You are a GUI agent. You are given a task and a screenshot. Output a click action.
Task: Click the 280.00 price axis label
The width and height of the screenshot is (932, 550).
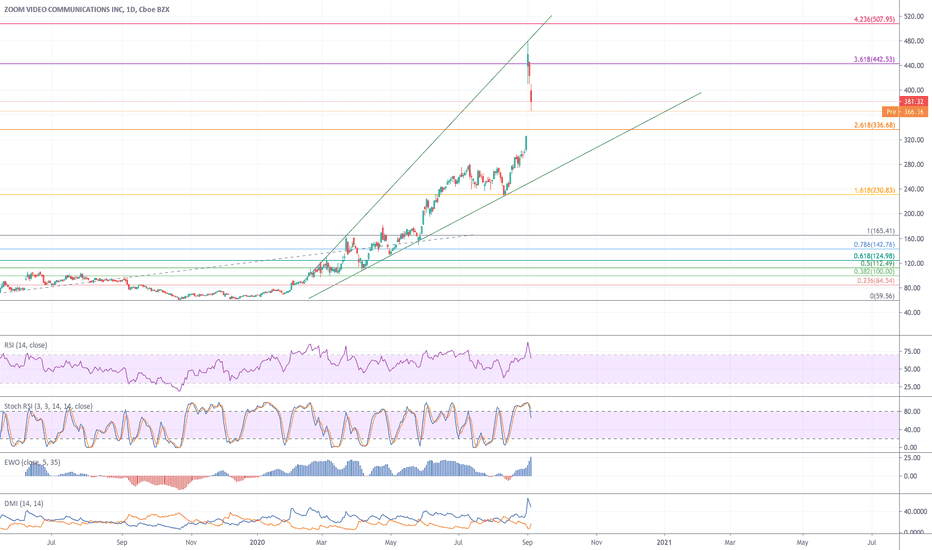click(914, 164)
